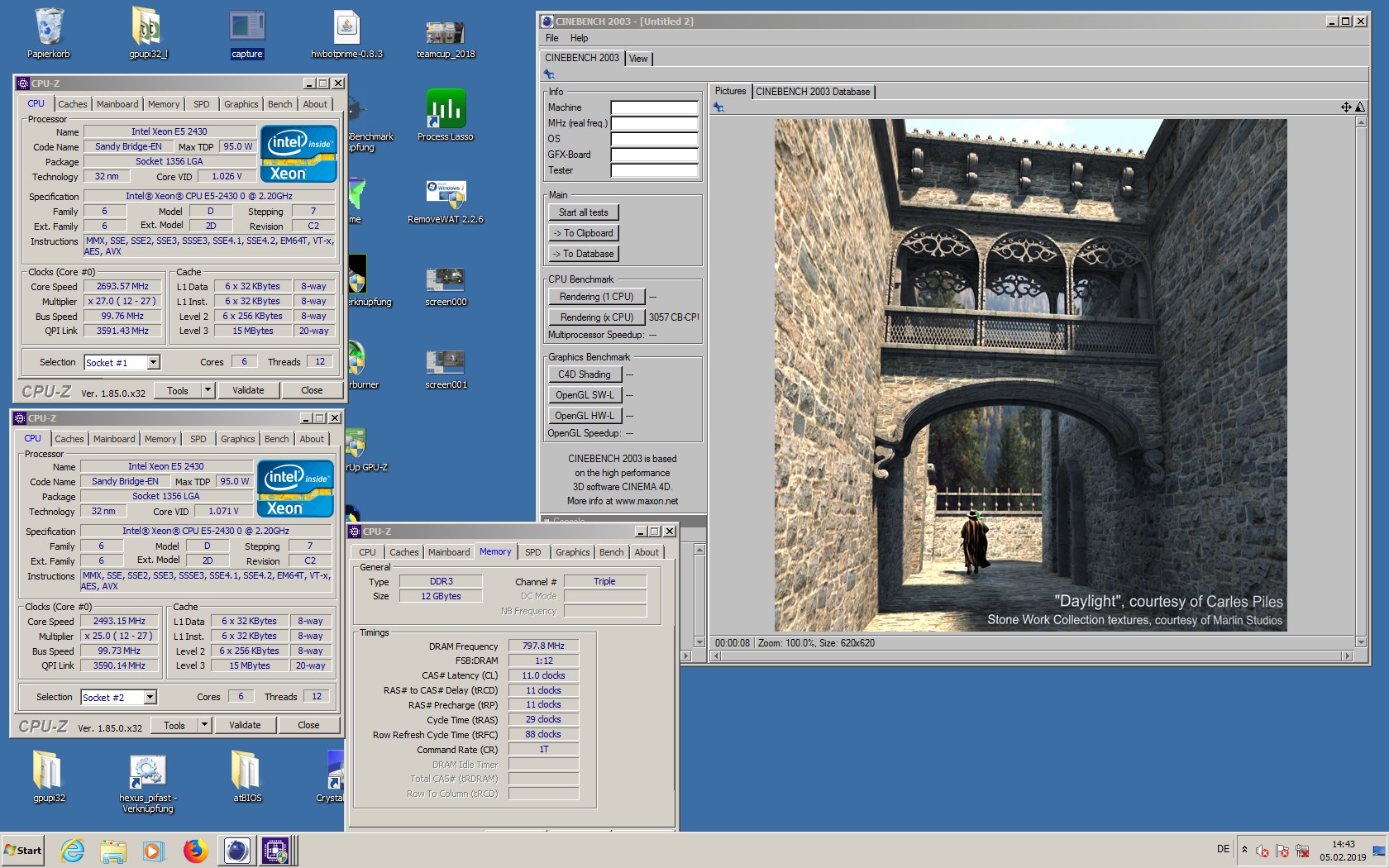Viewport: 1389px width, 868px height.
Task: Open SPD tab in second CPU-Z window
Action: (x=198, y=439)
